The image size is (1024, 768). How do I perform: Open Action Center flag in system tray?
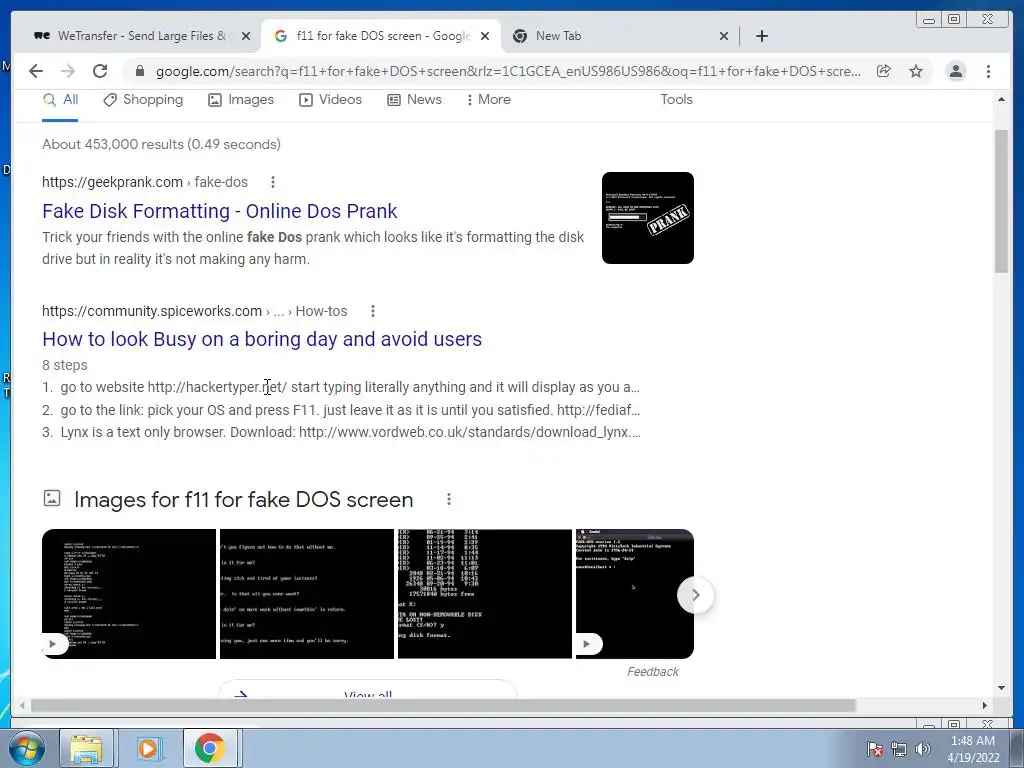pyautogui.click(x=875, y=749)
